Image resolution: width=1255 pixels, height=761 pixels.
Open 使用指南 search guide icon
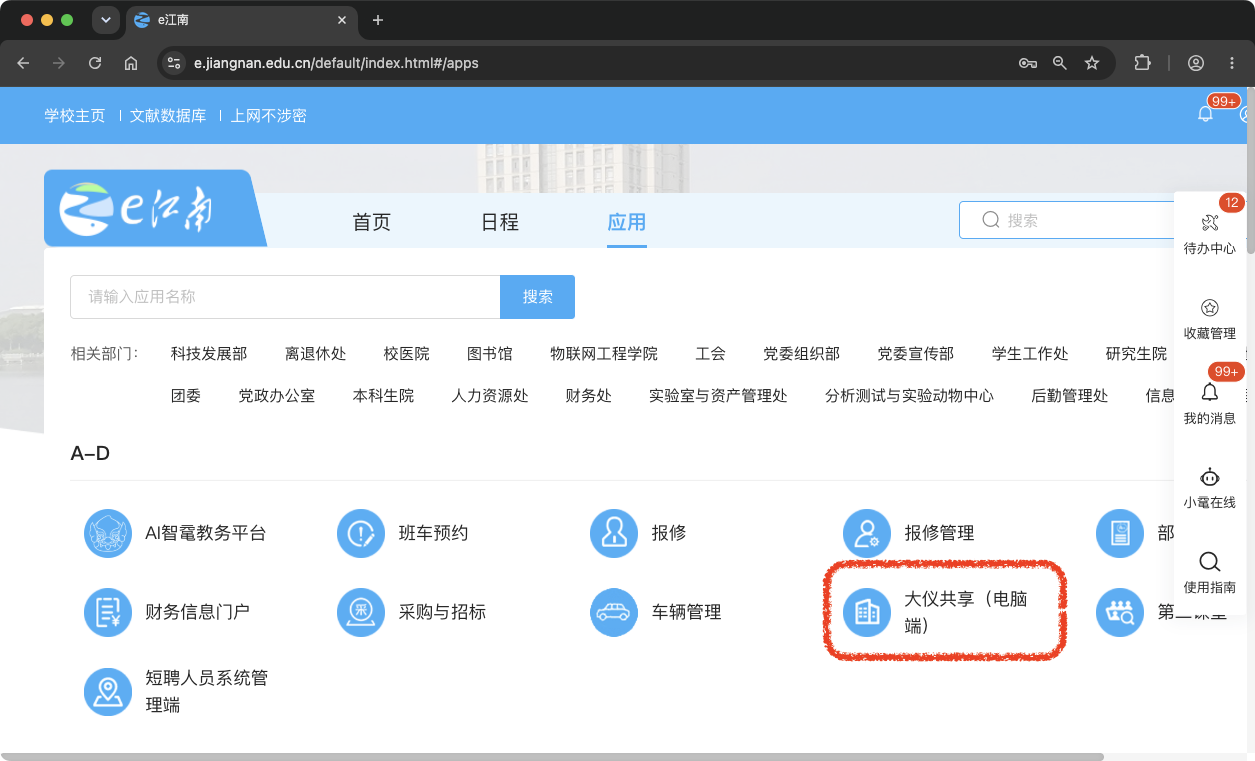pos(1209,573)
